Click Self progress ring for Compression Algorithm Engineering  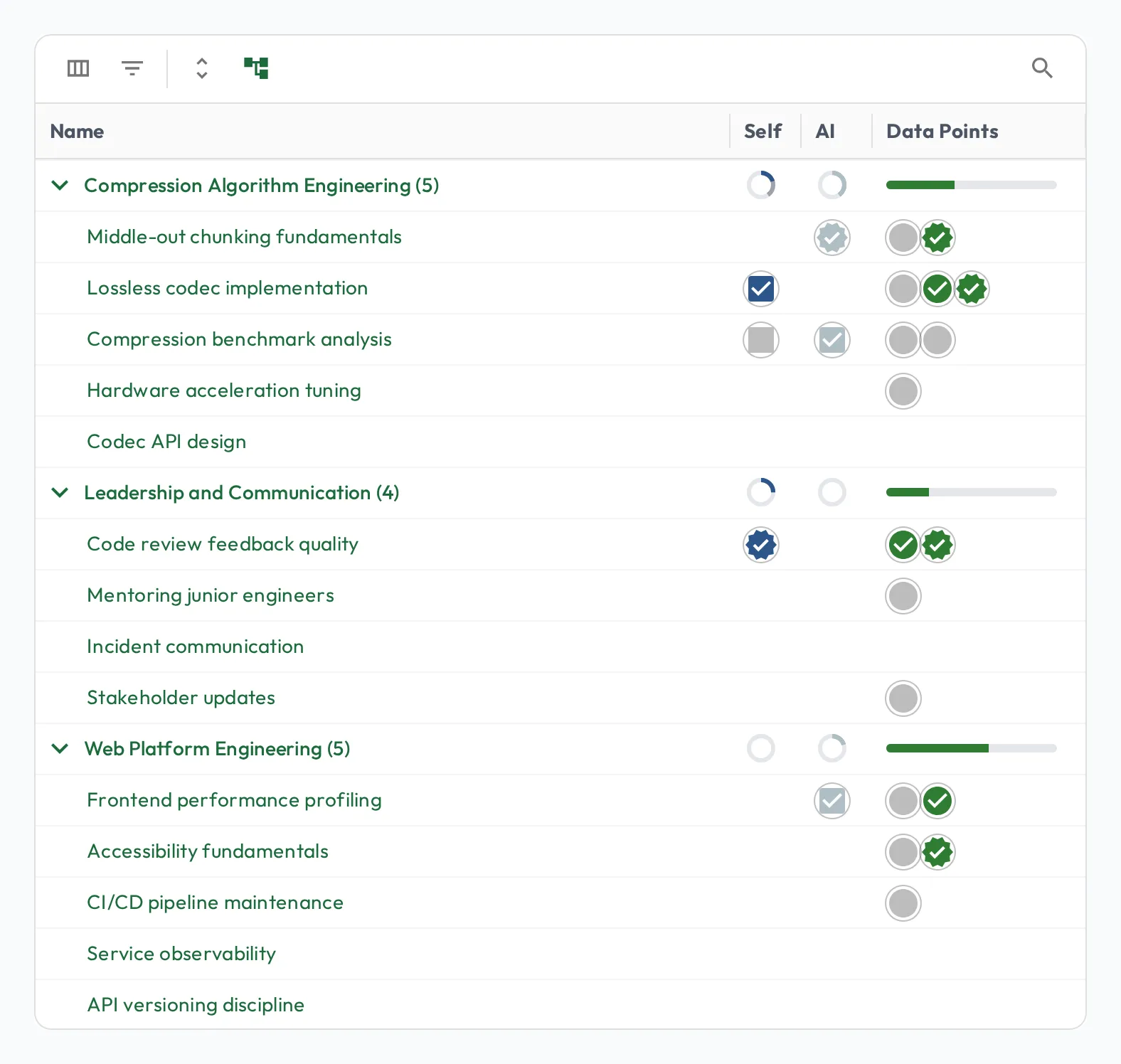click(x=761, y=185)
